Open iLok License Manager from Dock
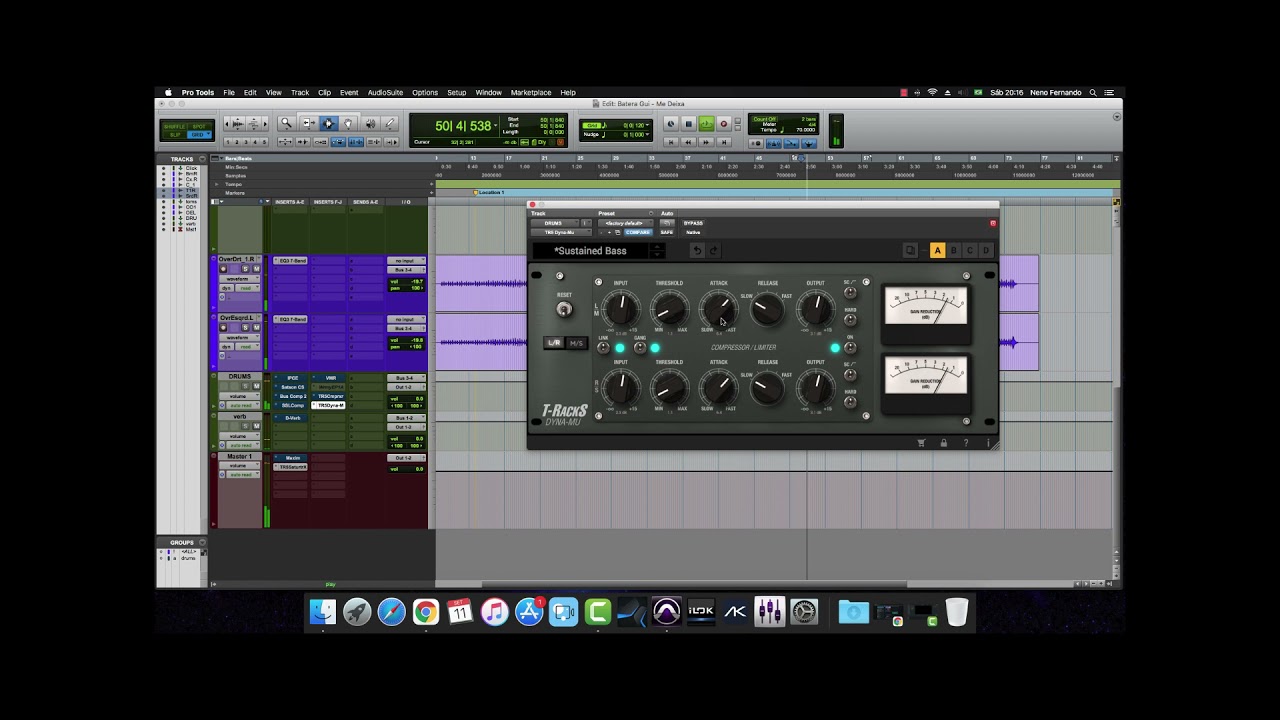1280x720 pixels. point(701,611)
